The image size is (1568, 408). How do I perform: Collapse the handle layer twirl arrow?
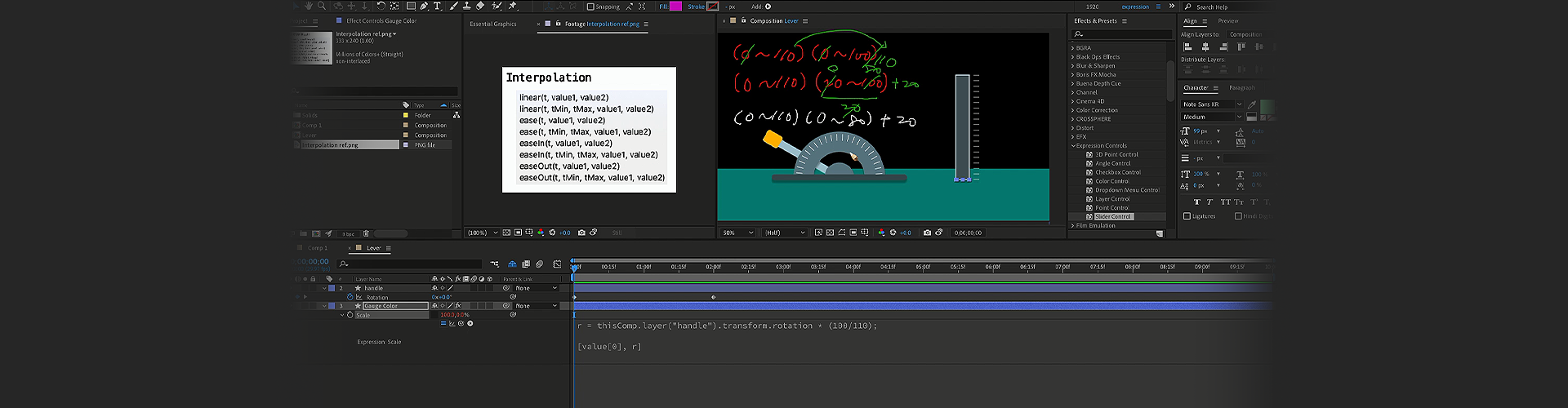tap(324, 288)
